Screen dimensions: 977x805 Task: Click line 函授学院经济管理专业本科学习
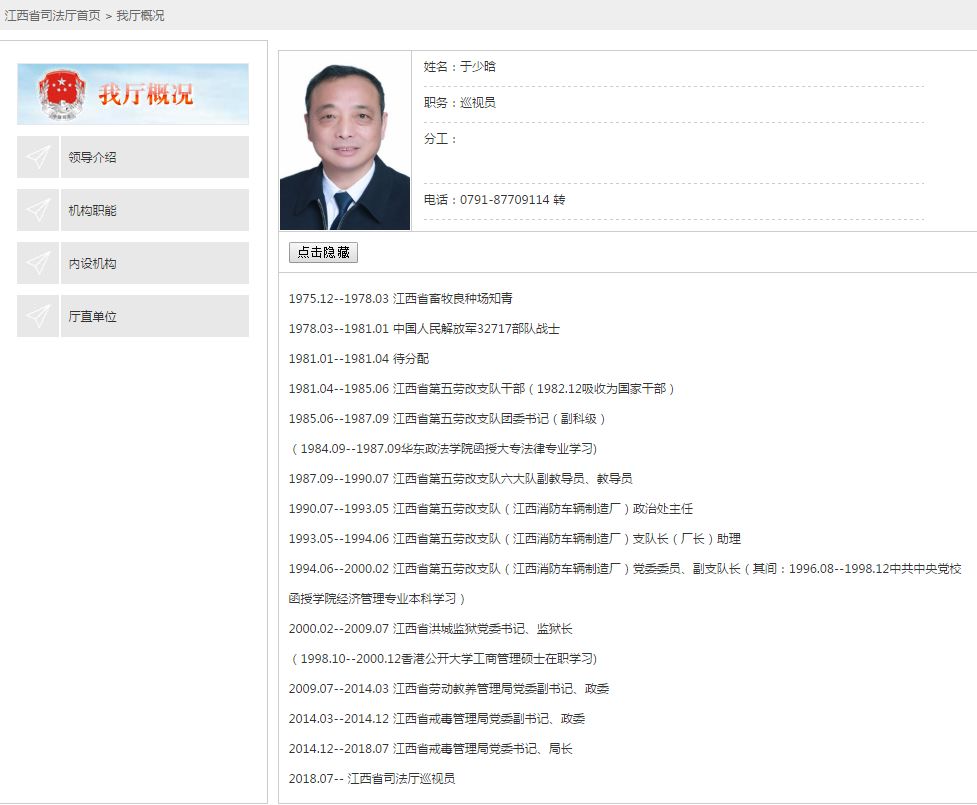(377, 598)
